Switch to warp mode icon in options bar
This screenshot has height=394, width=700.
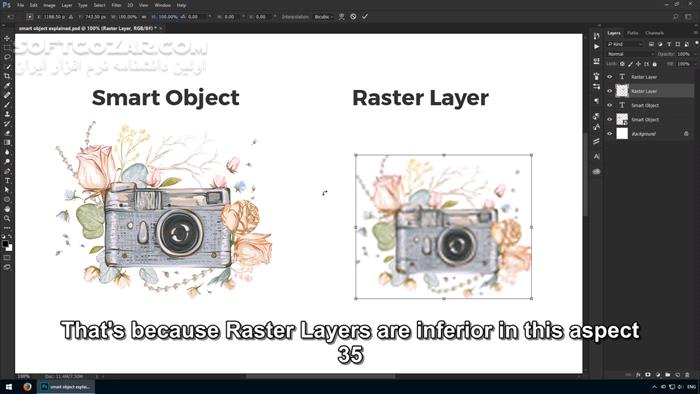tap(342, 17)
